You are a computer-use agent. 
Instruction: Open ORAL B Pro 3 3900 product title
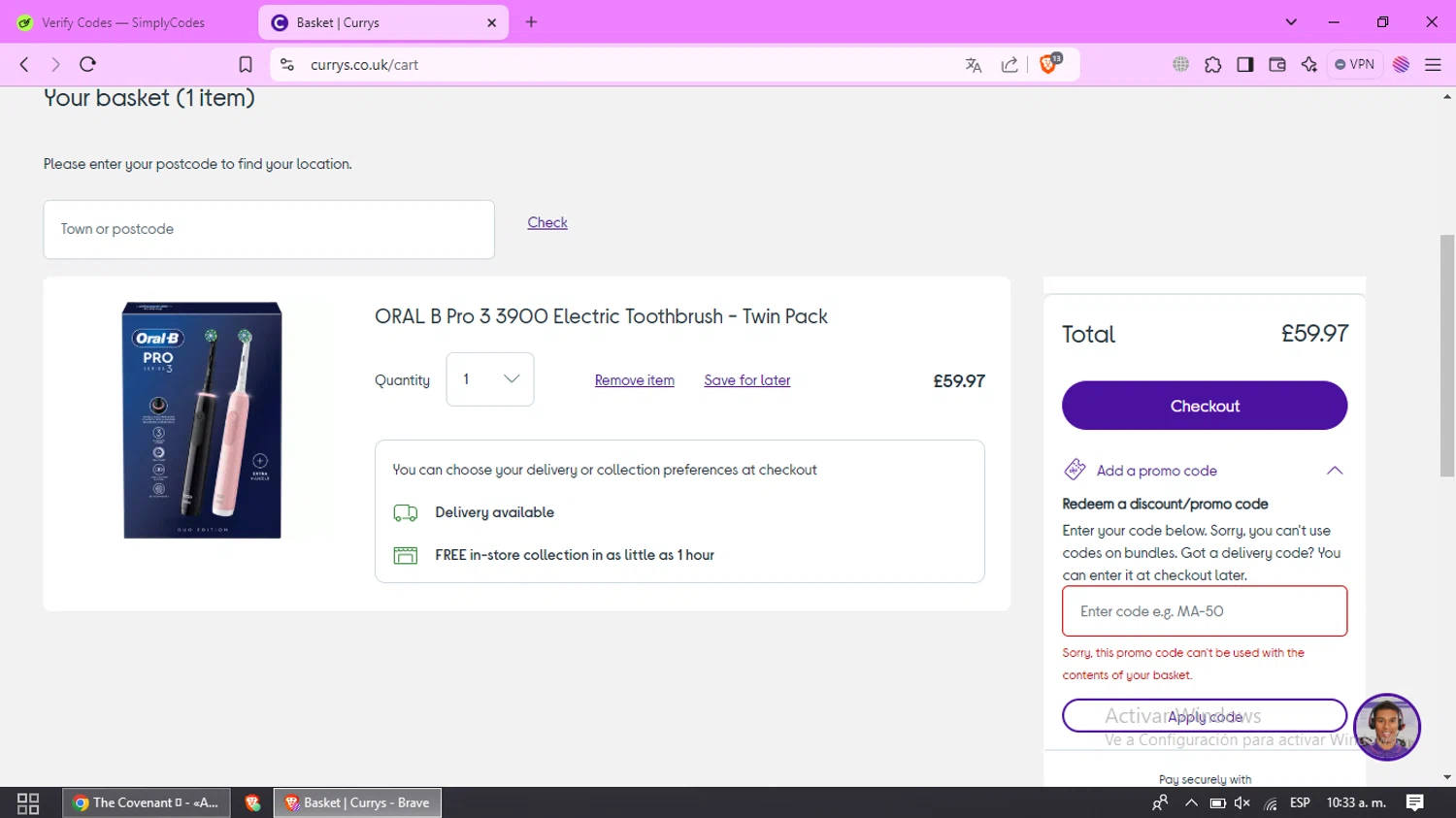coord(601,316)
